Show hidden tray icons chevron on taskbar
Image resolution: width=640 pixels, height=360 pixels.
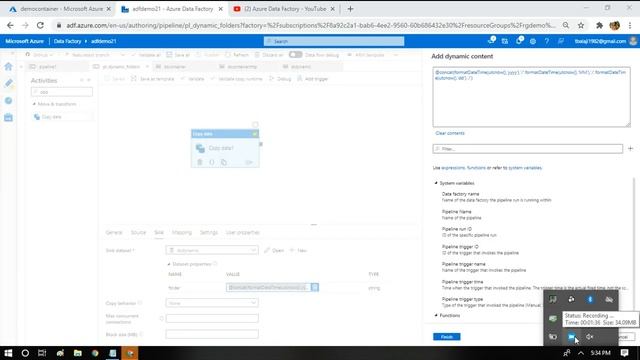pyautogui.click(x=581, y=353)
